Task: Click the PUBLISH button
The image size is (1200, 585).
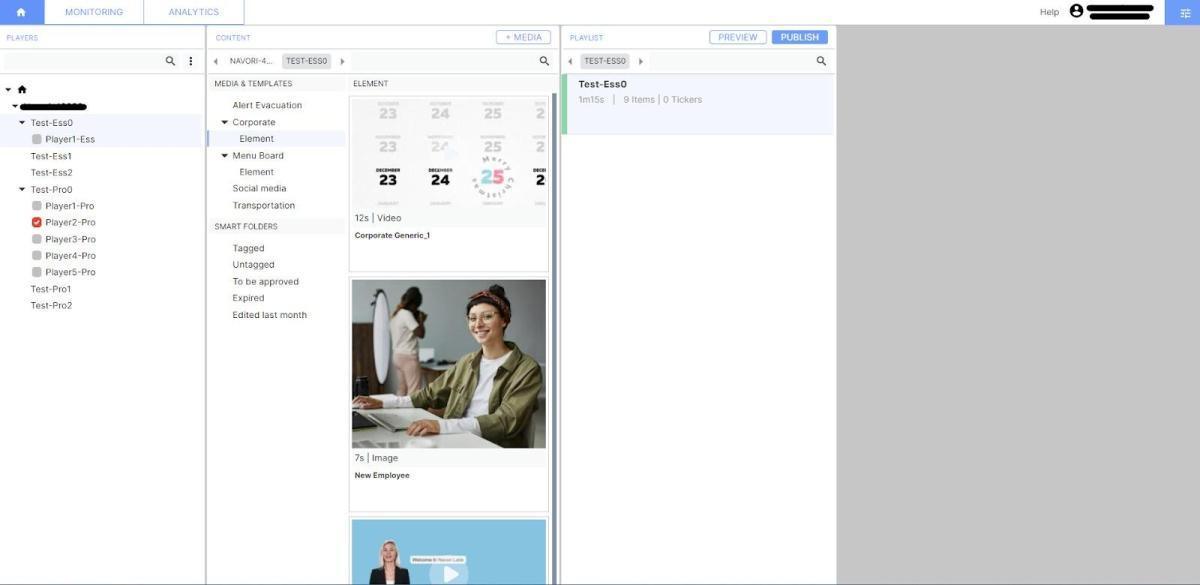Action: [800, 37]
